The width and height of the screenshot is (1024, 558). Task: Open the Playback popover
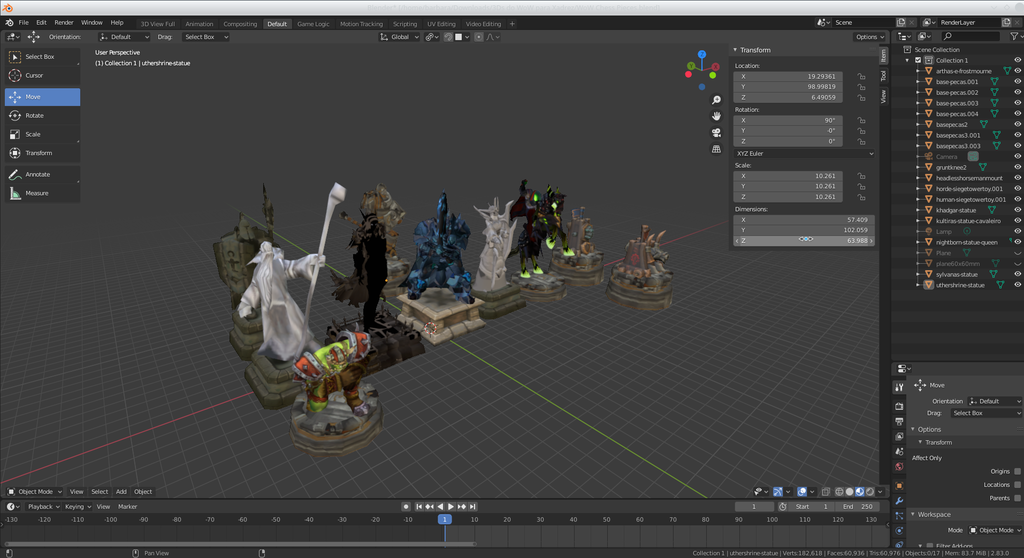(43, 507)
